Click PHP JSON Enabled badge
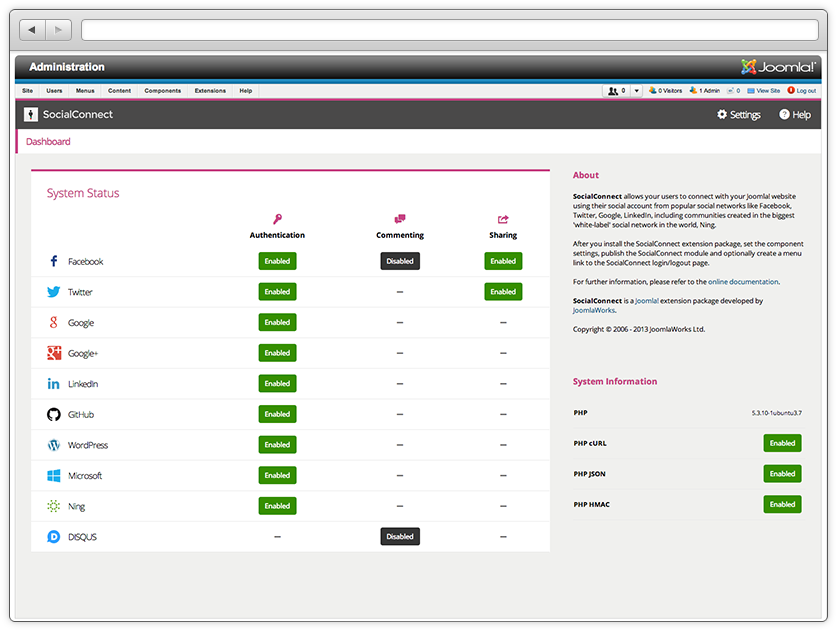Viewport: 836px width, 631px height. point(782,474)
